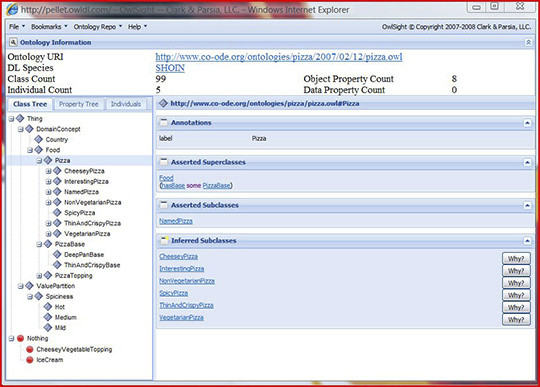Screen dimensions: 540x387
Task: Expand the VegetarianPizza tree node
Action: click(49, 234)
